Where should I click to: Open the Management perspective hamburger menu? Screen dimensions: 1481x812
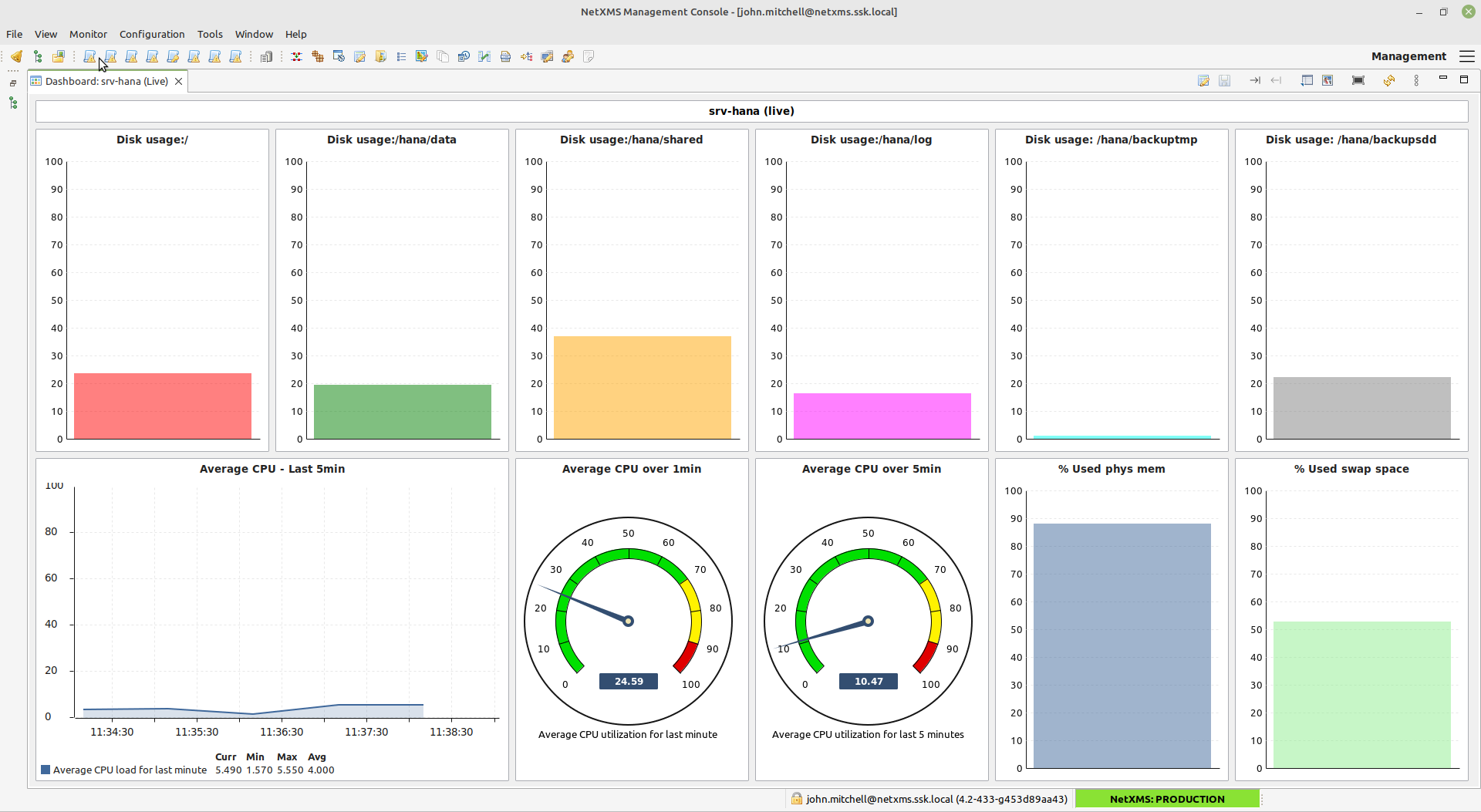click(1468, 56)
